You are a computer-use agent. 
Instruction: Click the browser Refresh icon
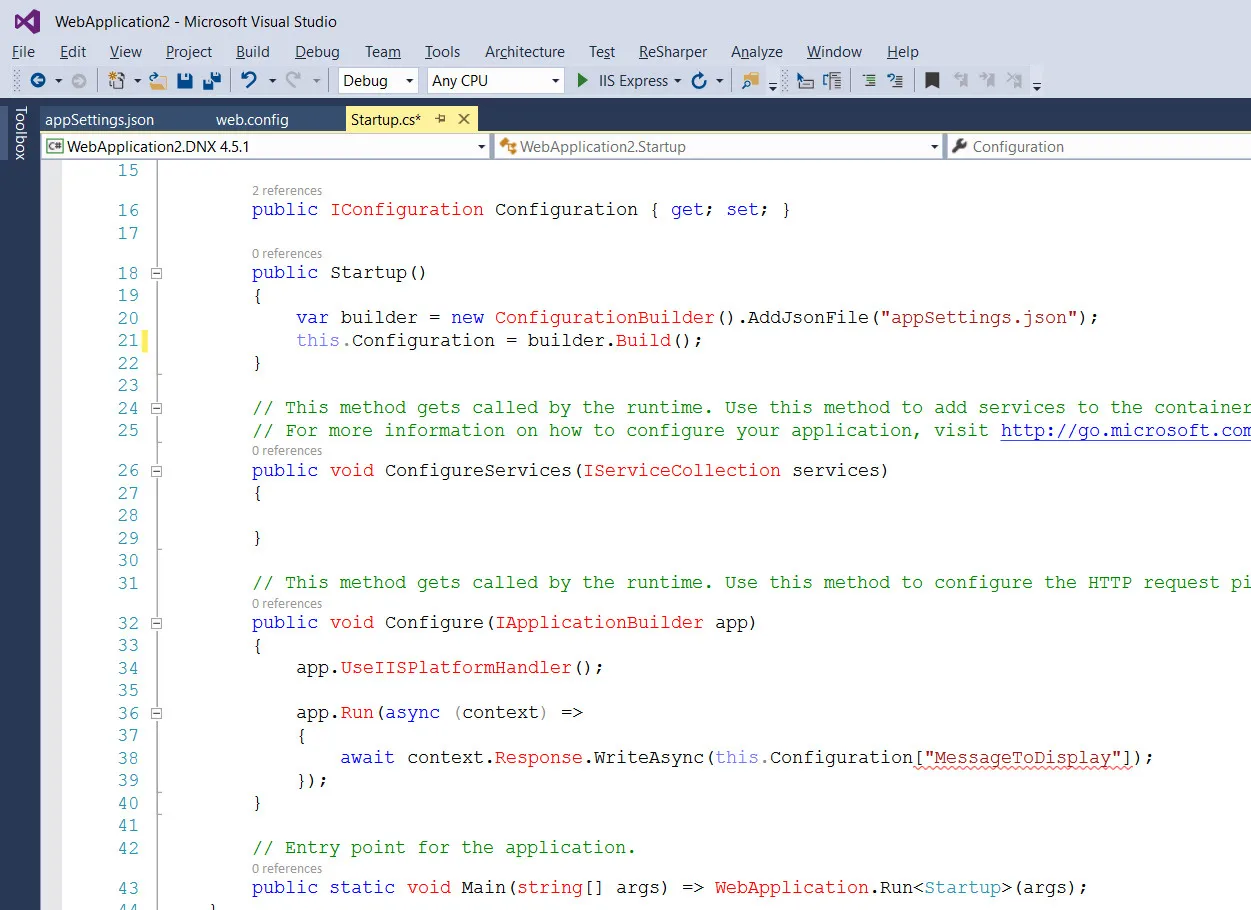coord(699,81)
